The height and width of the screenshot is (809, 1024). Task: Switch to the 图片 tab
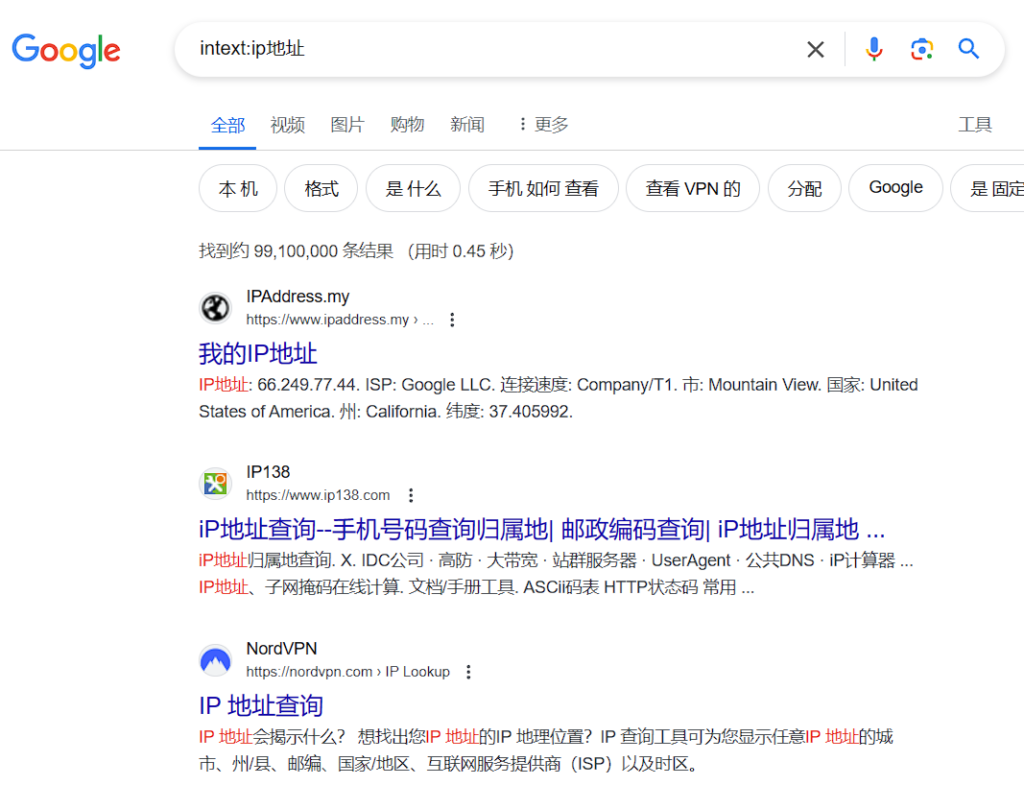tap(347, 125)
